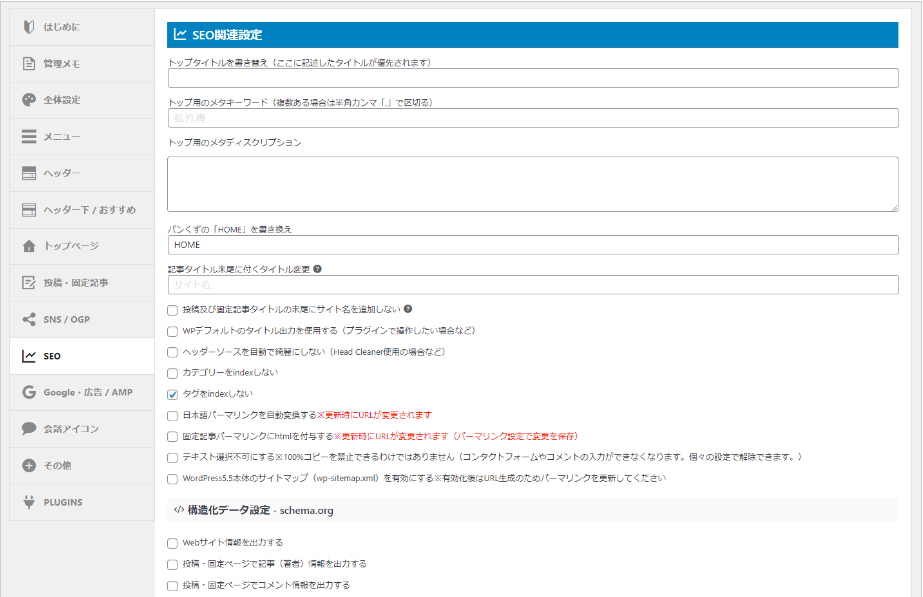Select the その他 tab
923x597 pixels.
[82, 465]
